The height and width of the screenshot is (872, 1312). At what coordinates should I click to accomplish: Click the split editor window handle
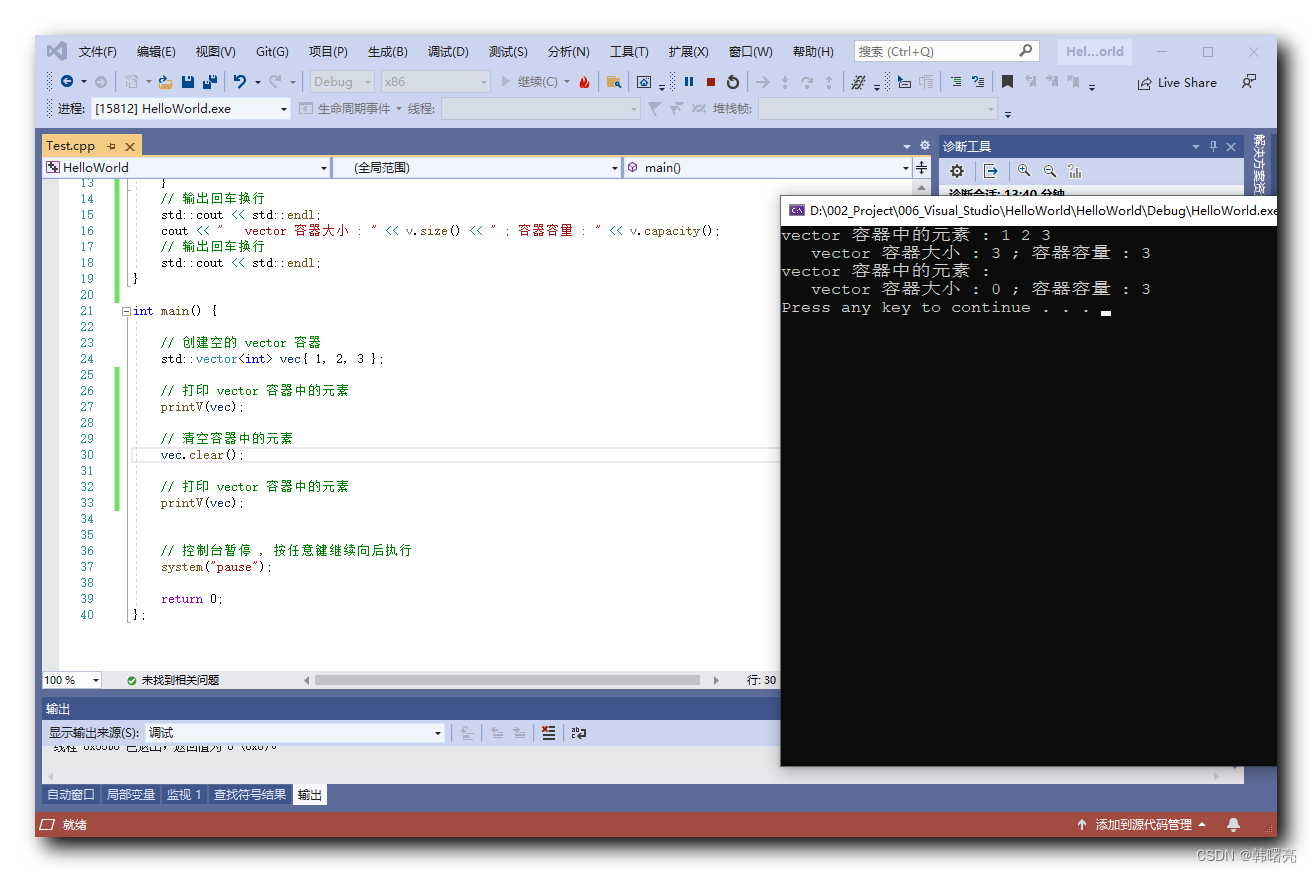[922, 168]
